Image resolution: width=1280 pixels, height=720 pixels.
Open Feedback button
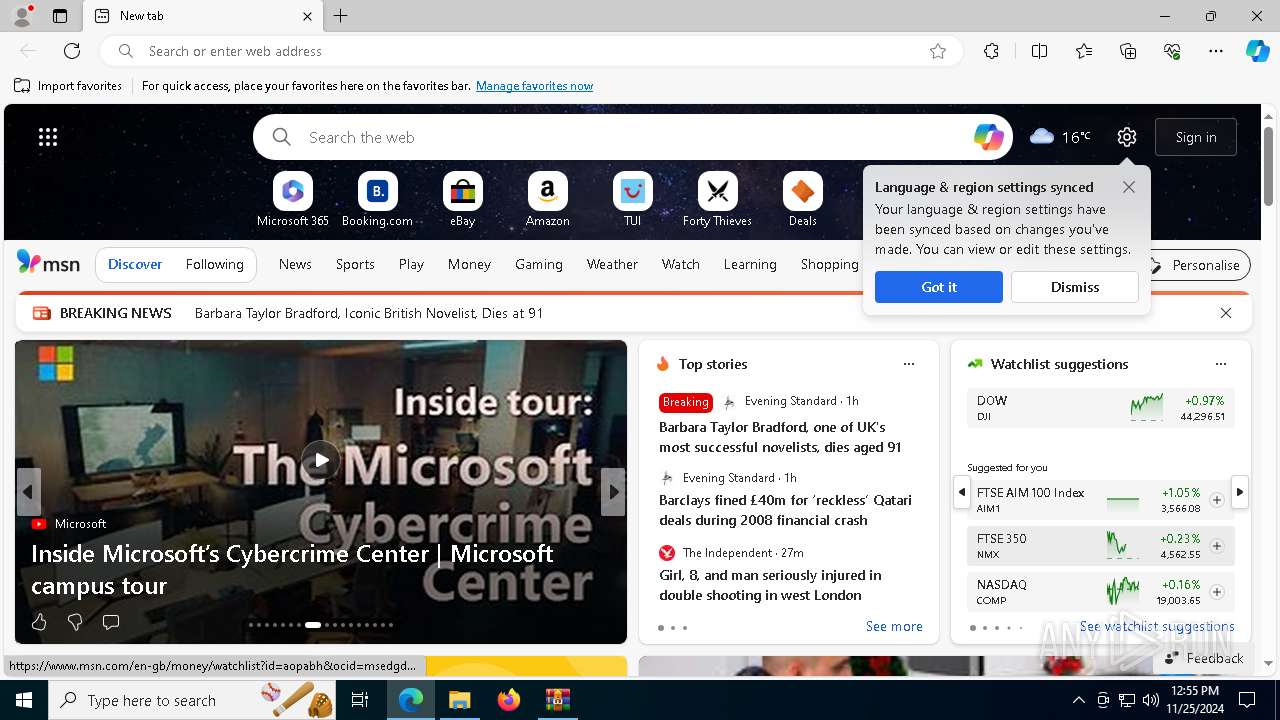(1204, 658)
